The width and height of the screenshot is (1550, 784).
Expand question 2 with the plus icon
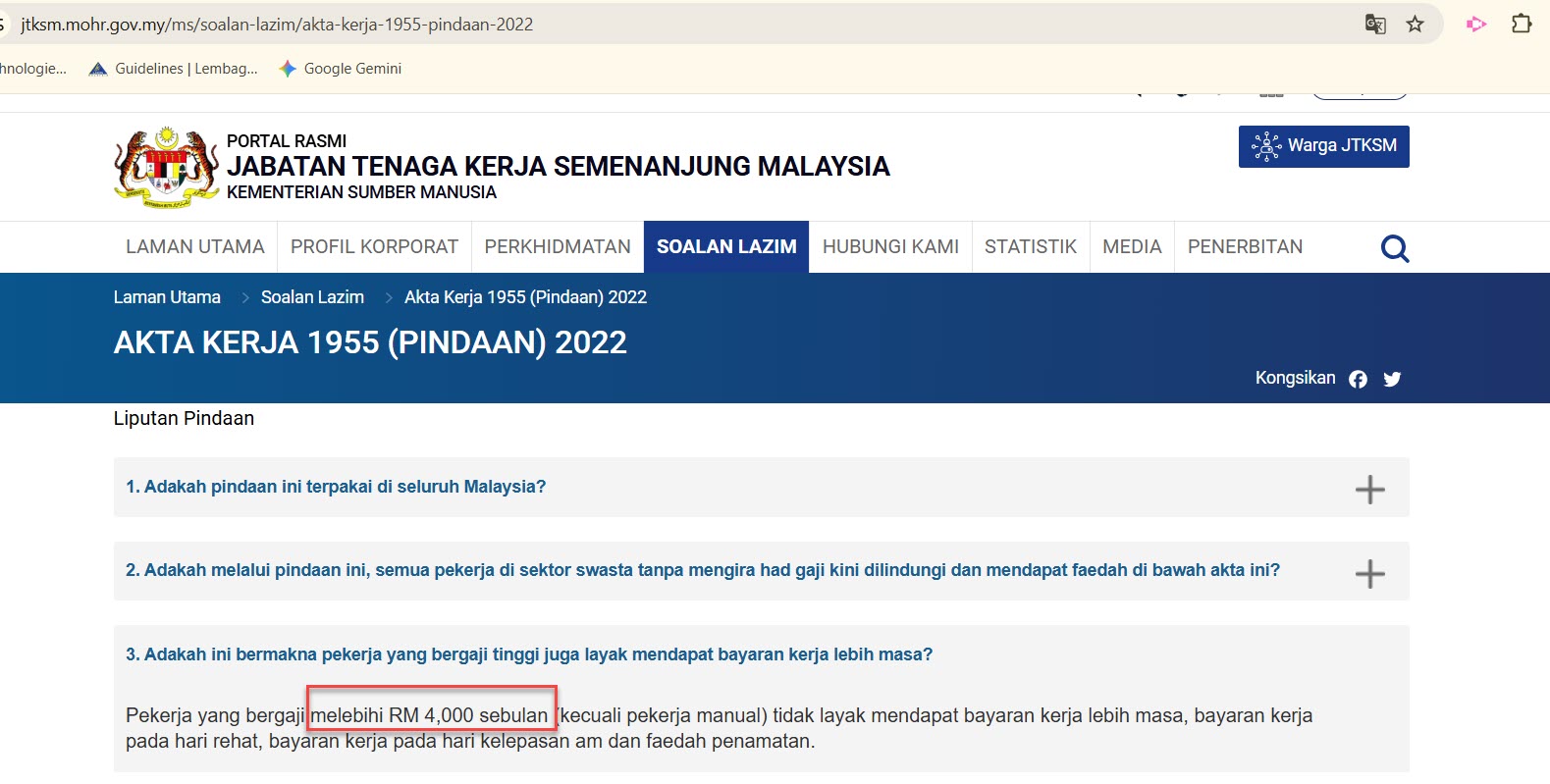1369,573
